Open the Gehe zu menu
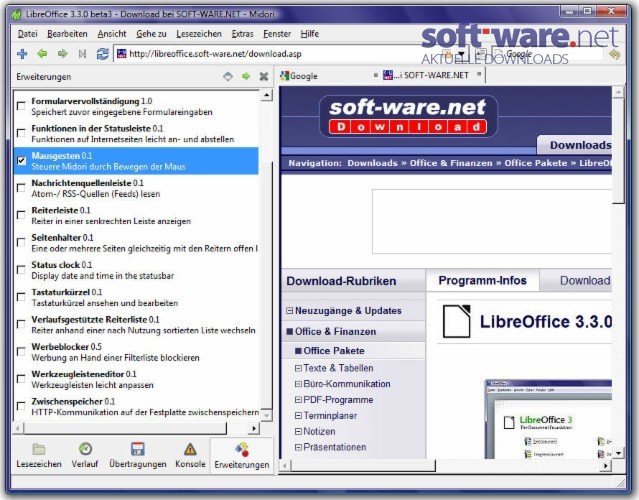The width and height of the screenshot is (639, 500). coord(151,34)
